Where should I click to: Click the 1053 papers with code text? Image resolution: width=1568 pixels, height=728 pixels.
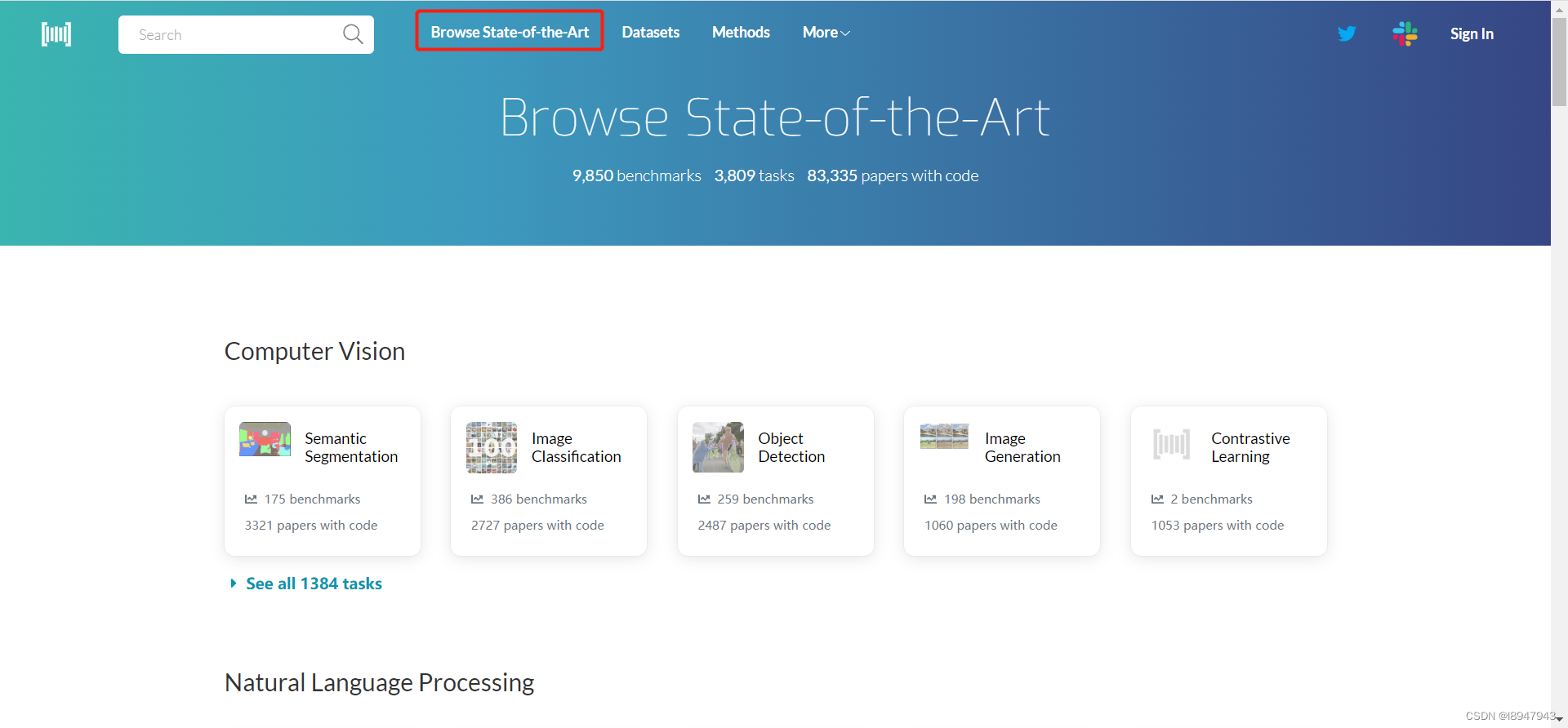[1218, 525]
